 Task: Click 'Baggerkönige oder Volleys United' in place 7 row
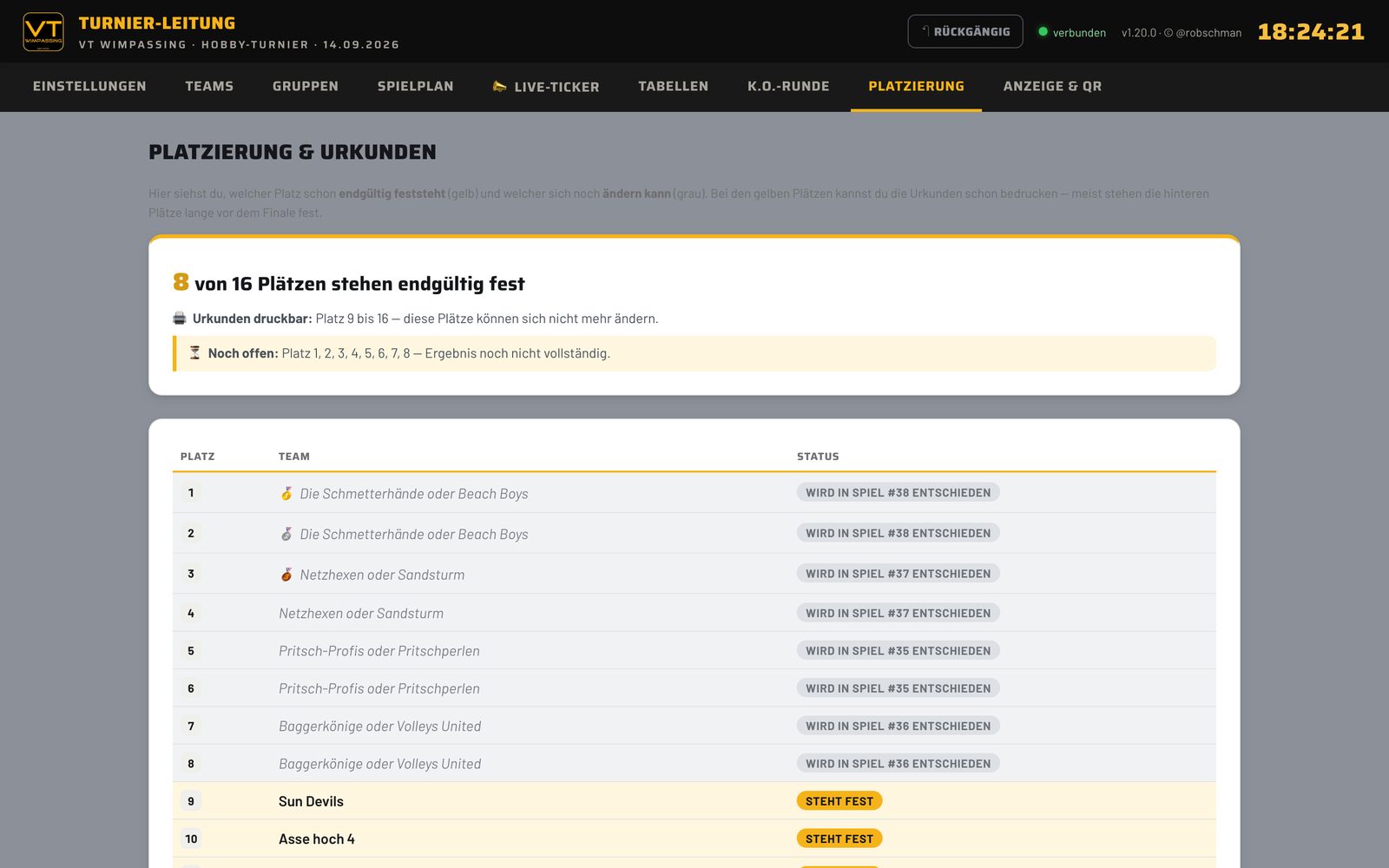pyautogui.click(x=380, y=727)
